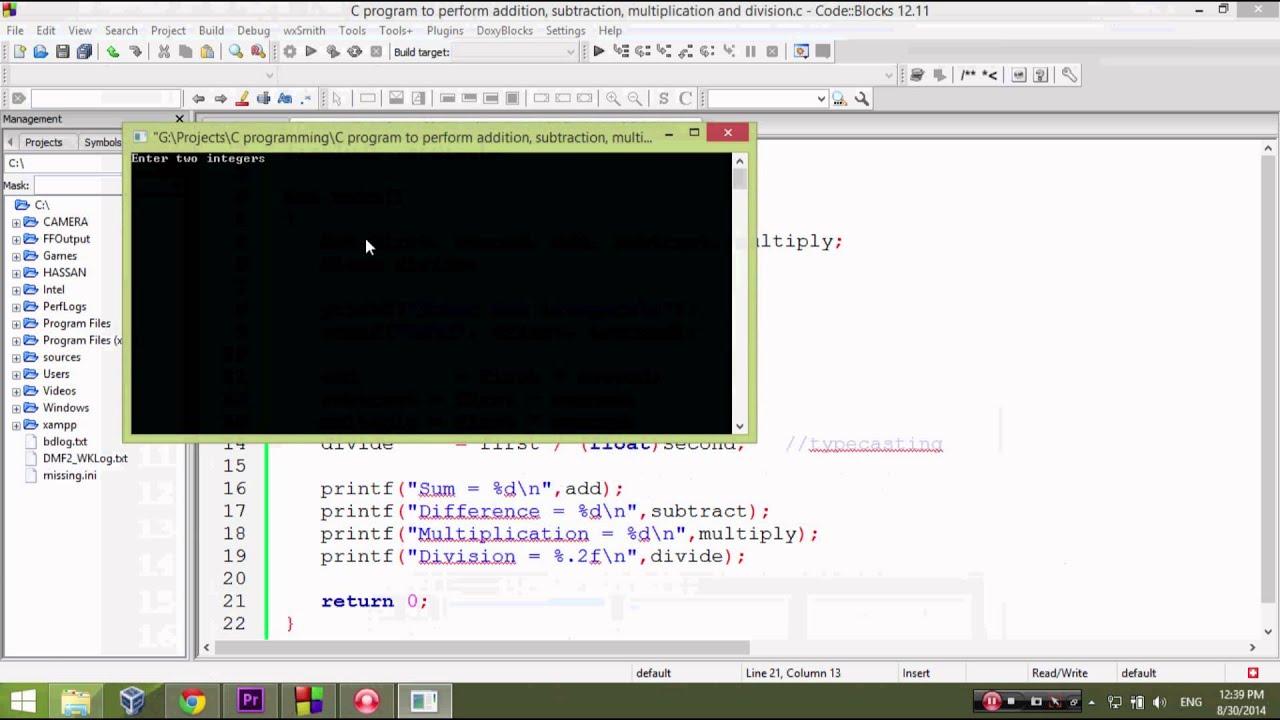Toggle highlight with the marker pen icon
Viewport: 1280px width, 720px height.
(x=242, y=98)
